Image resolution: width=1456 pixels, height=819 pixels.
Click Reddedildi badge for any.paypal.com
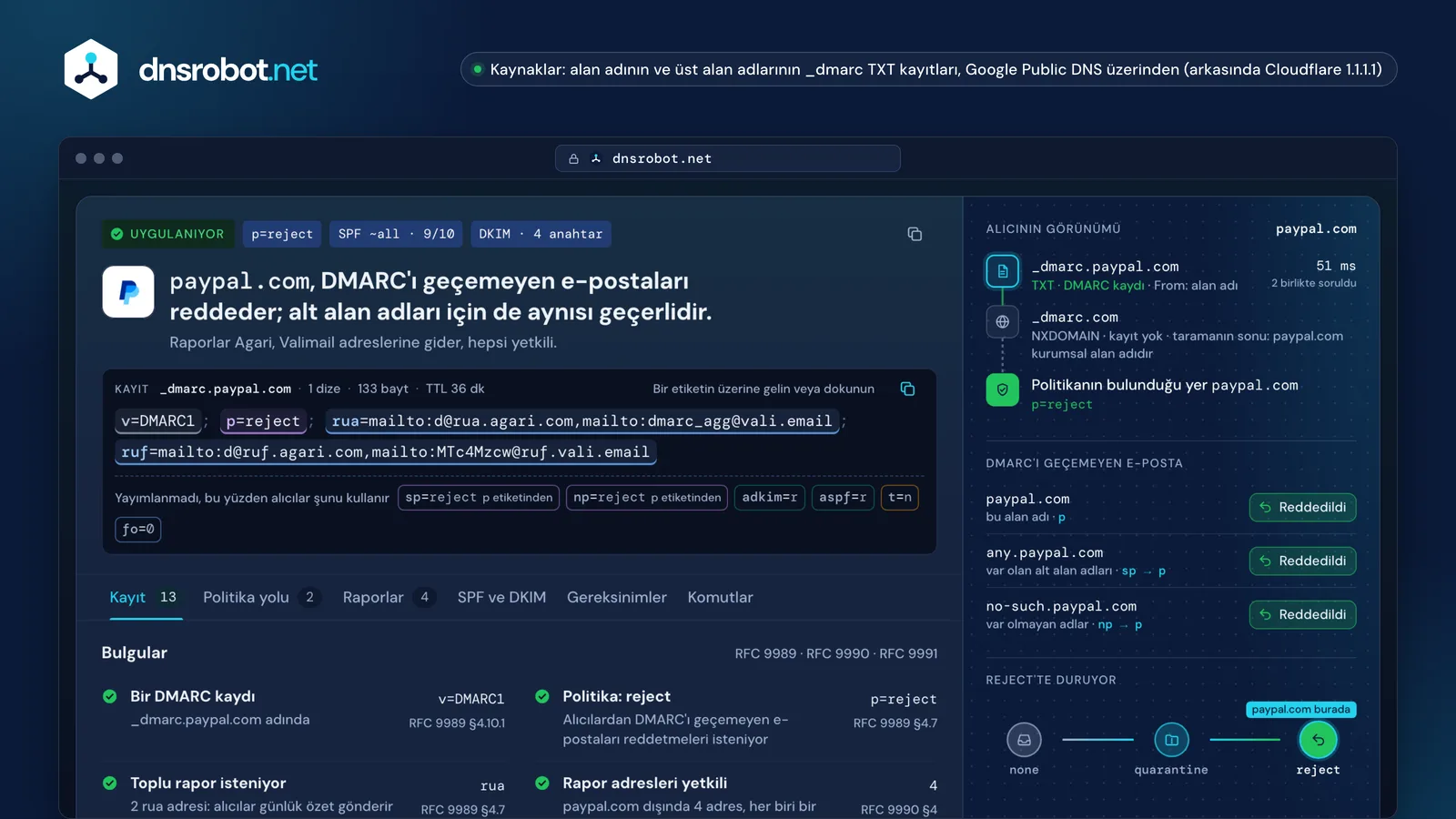[1302, 561]
